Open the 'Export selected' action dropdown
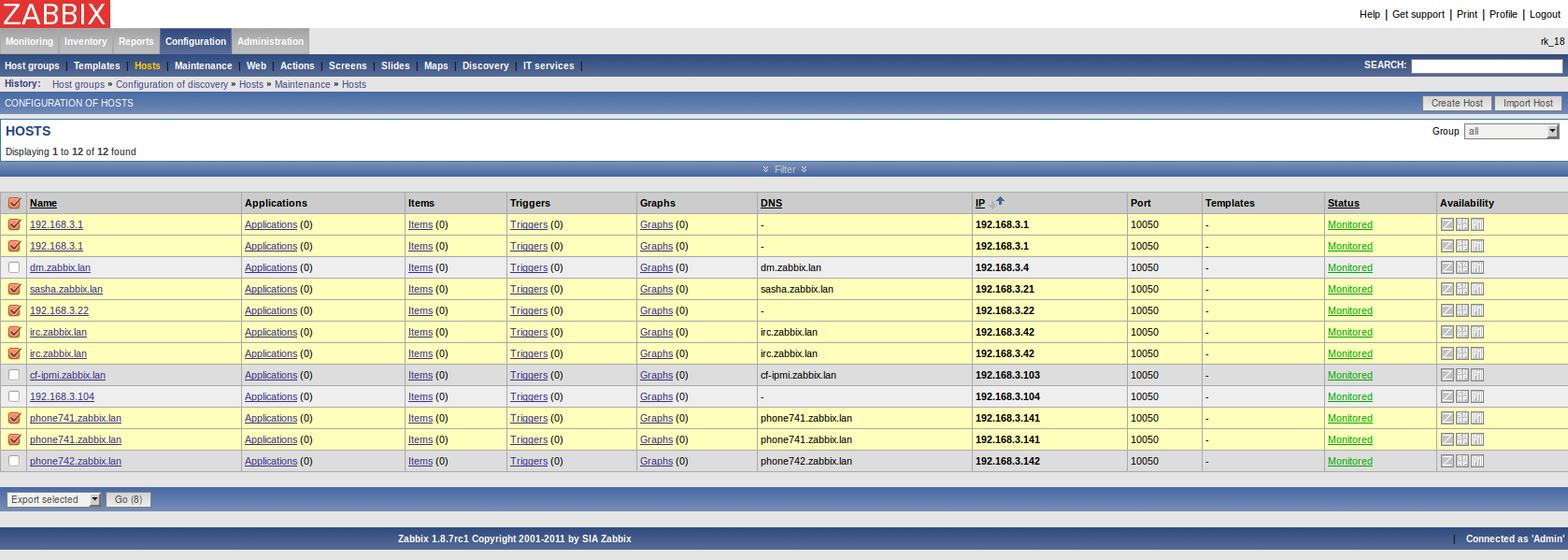The width and height of the screenshot is (1568, 560). tap(53, 500)
